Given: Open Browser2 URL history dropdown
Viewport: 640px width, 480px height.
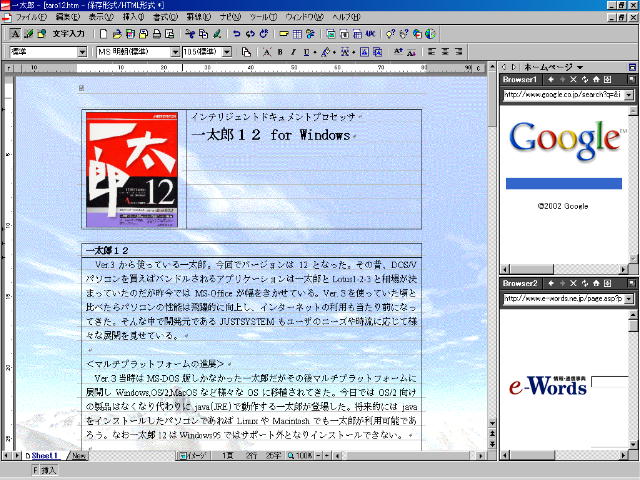Looking at the screenshot, I should click(x=629, y=299).
